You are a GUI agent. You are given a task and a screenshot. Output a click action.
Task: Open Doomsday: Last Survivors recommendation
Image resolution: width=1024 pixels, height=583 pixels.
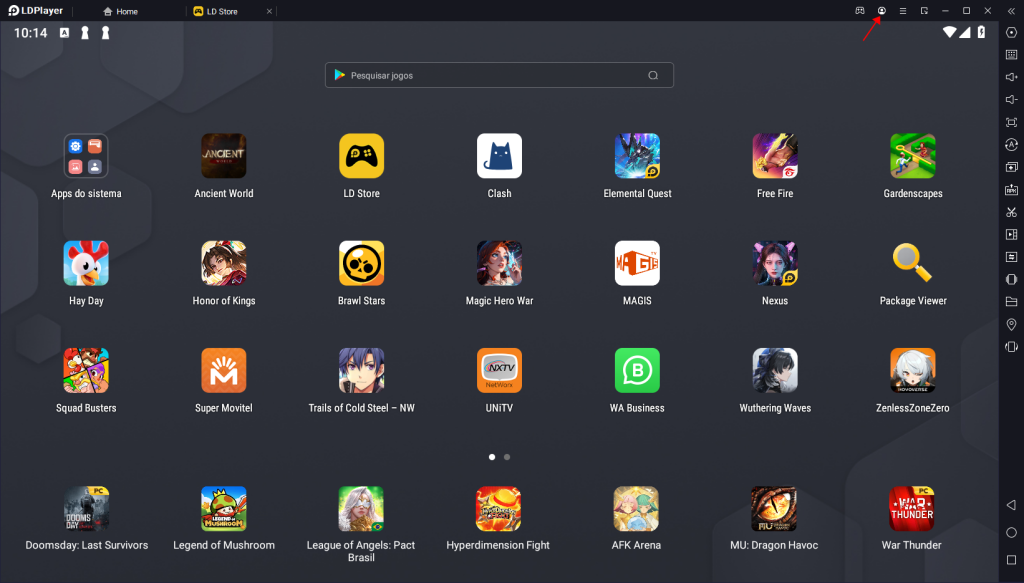click(x=86, y=509)
